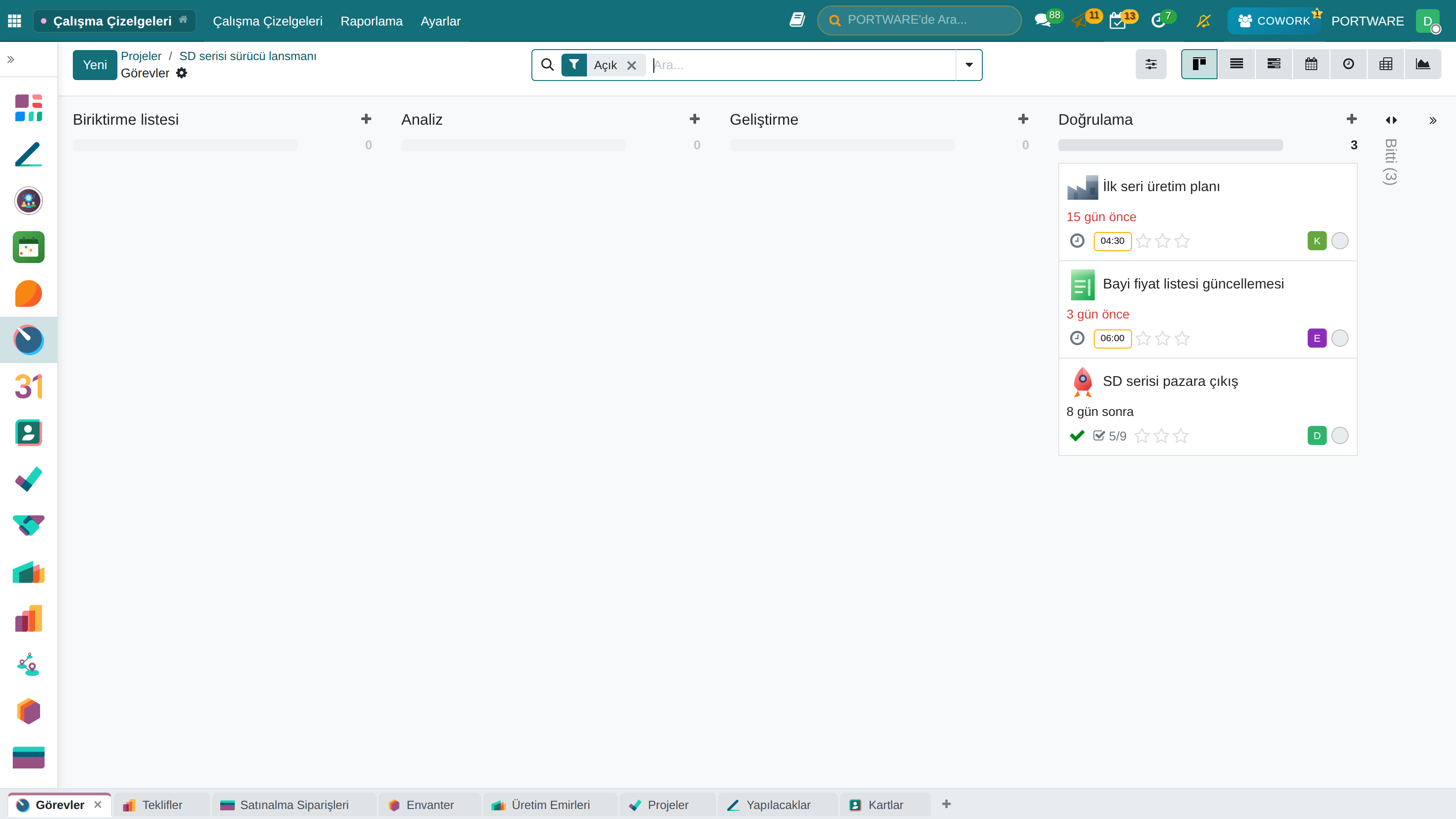Image resolution: width=1456 pixels, height=819 pixels.
Task: Open the activity clock view
Action: pos(1348,64)
